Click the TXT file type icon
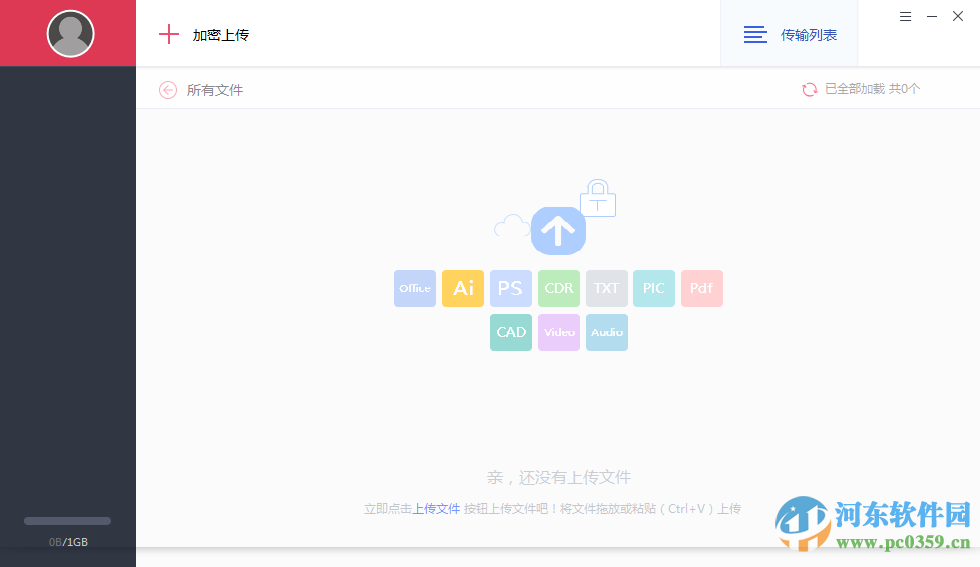The image size is (980, 567). tap(607, 288)
